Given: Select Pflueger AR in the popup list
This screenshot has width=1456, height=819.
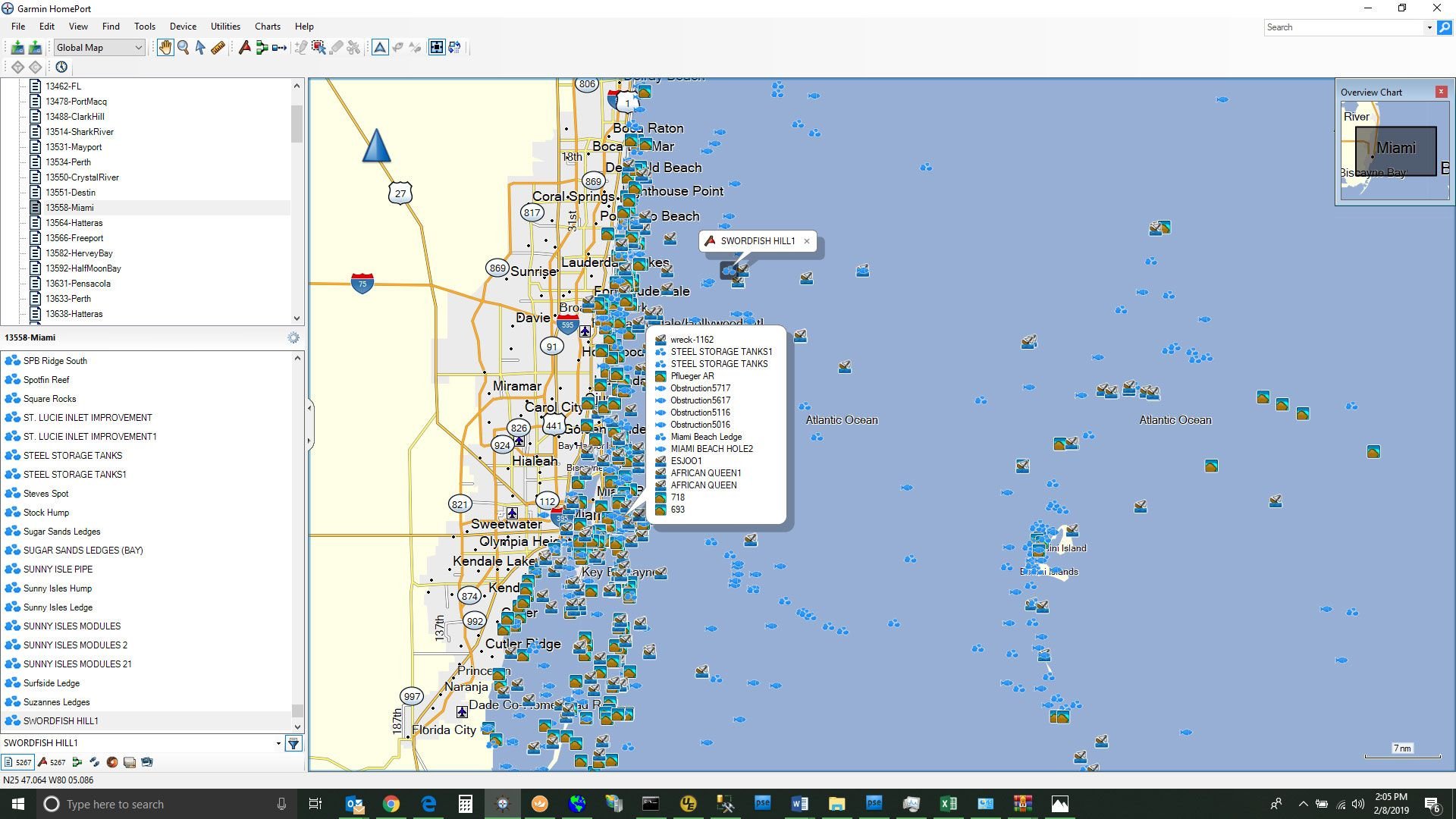Looking at the screenshot, I should point(692,377).
